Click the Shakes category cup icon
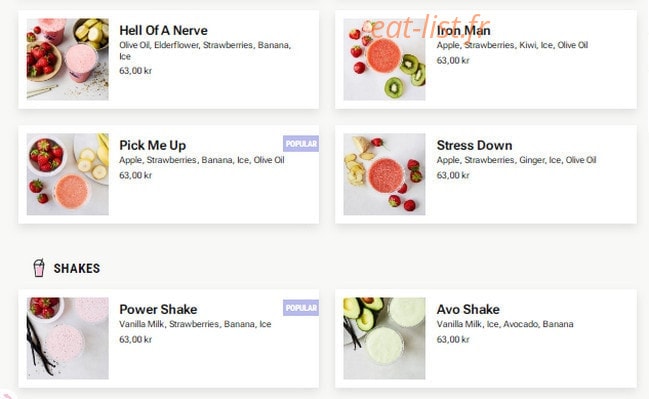Viewport: 649px width, 399px height. coord(39,268)
